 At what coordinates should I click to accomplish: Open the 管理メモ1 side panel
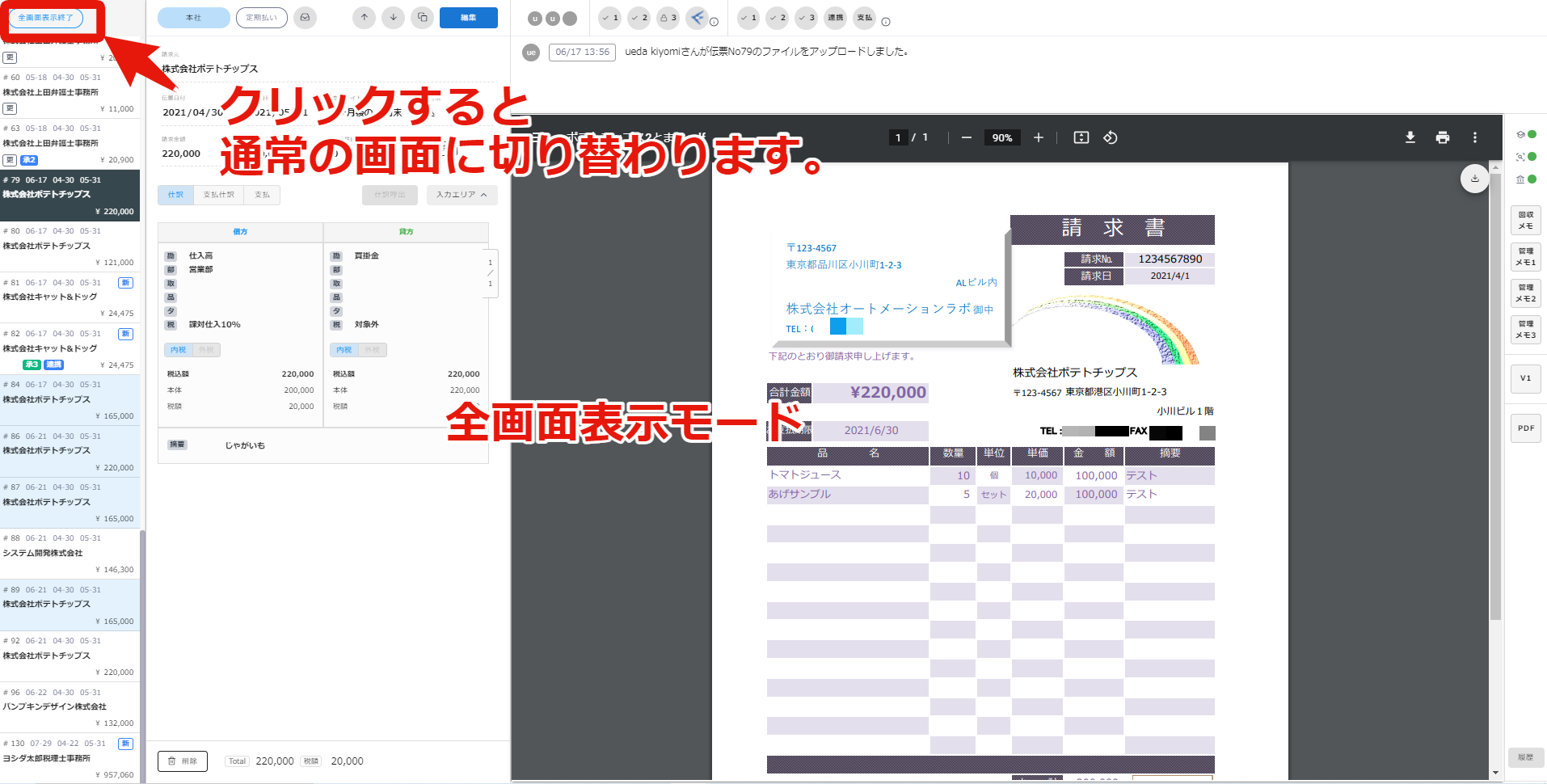pyautogui.click(x=1526, y=257)
